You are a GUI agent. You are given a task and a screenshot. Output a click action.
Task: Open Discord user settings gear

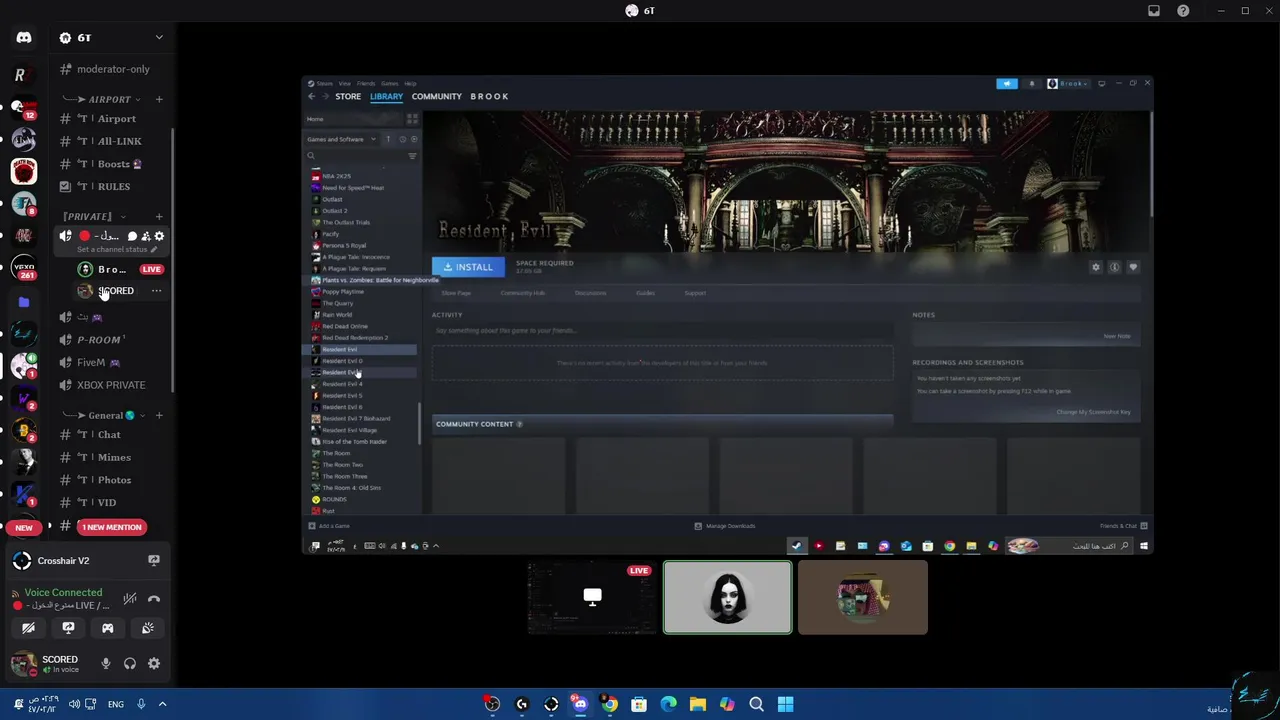pos(154,663)
